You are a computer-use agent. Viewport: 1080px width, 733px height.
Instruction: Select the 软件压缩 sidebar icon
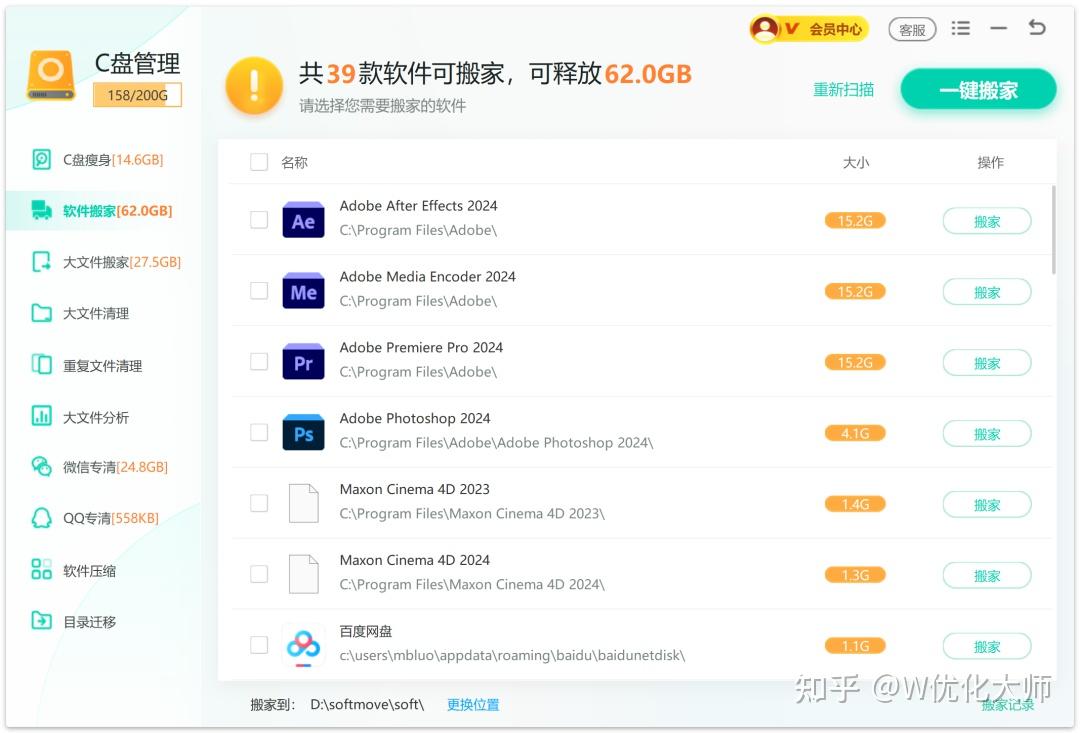(x=41, y=569)
